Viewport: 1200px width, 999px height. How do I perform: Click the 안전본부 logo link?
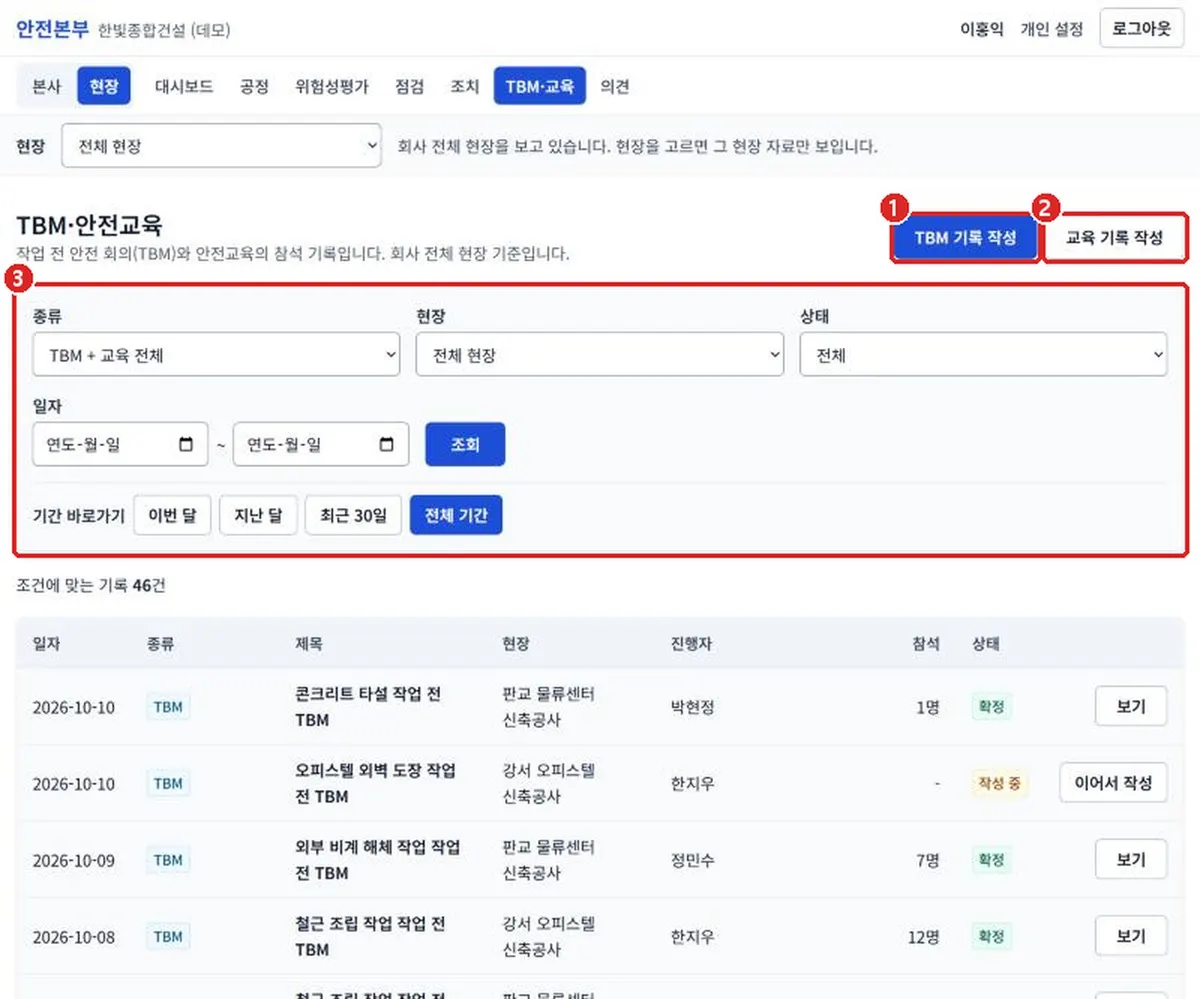53,28
